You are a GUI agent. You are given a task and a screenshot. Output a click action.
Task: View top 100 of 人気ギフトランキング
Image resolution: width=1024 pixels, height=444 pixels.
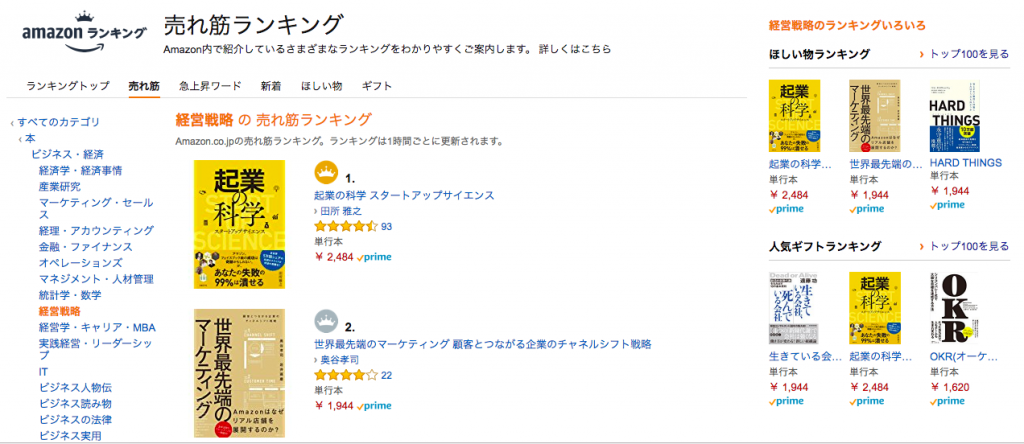point(969,246)
